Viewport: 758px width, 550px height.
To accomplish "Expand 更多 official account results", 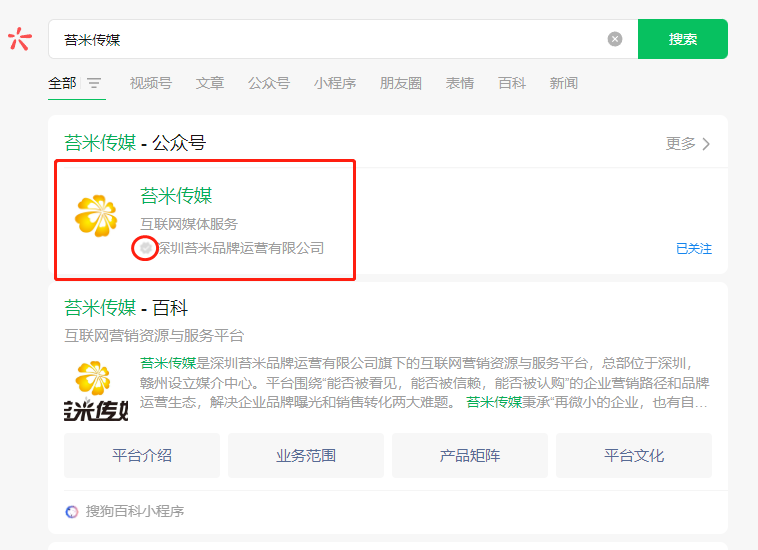I will tap(688, 143).
